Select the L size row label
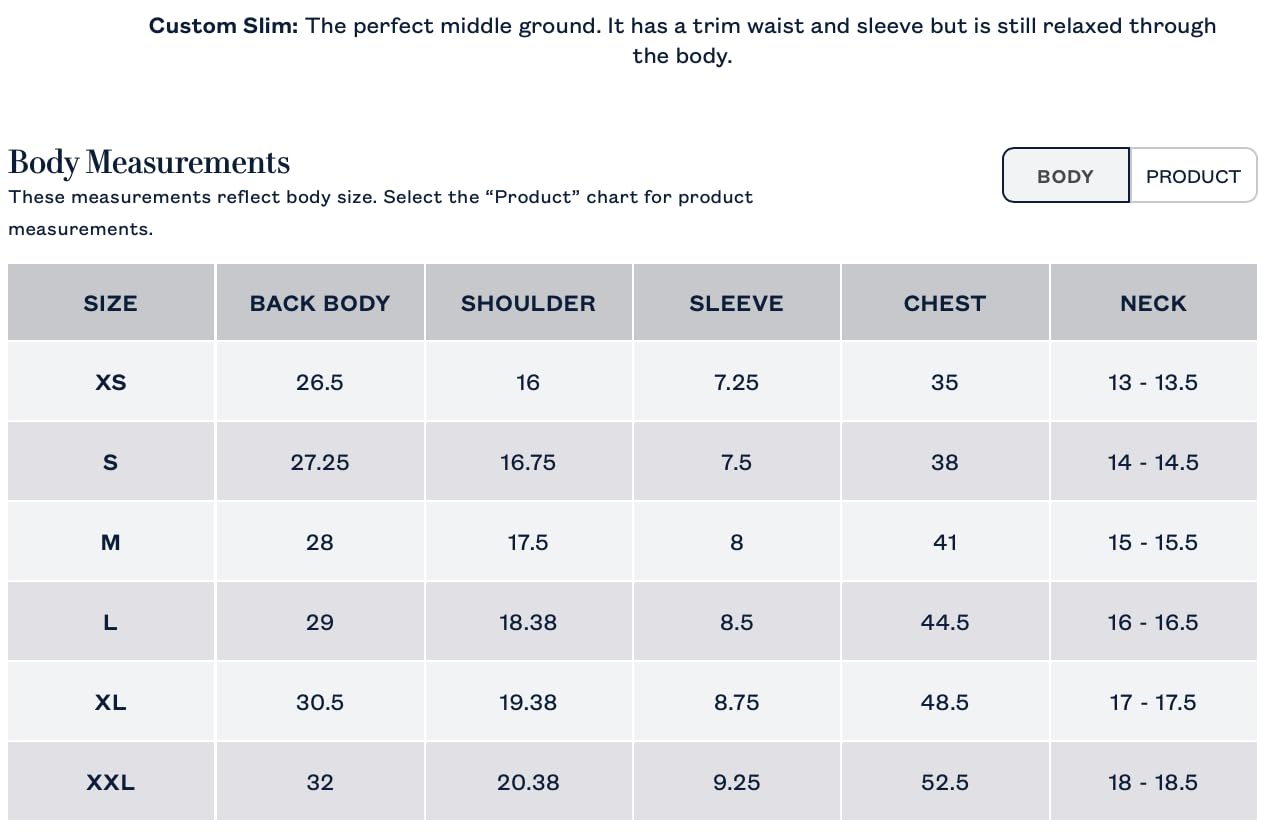1272x836 pixels. (x=110, y=622)
